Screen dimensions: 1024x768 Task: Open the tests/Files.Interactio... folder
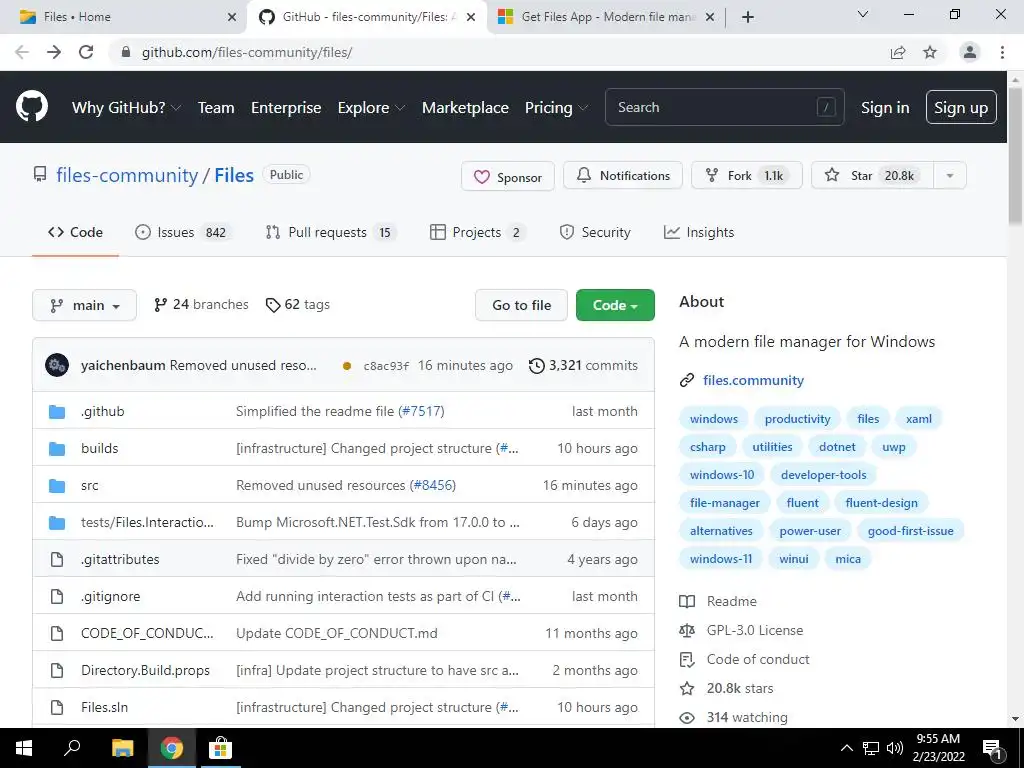[x=147, y=522]
